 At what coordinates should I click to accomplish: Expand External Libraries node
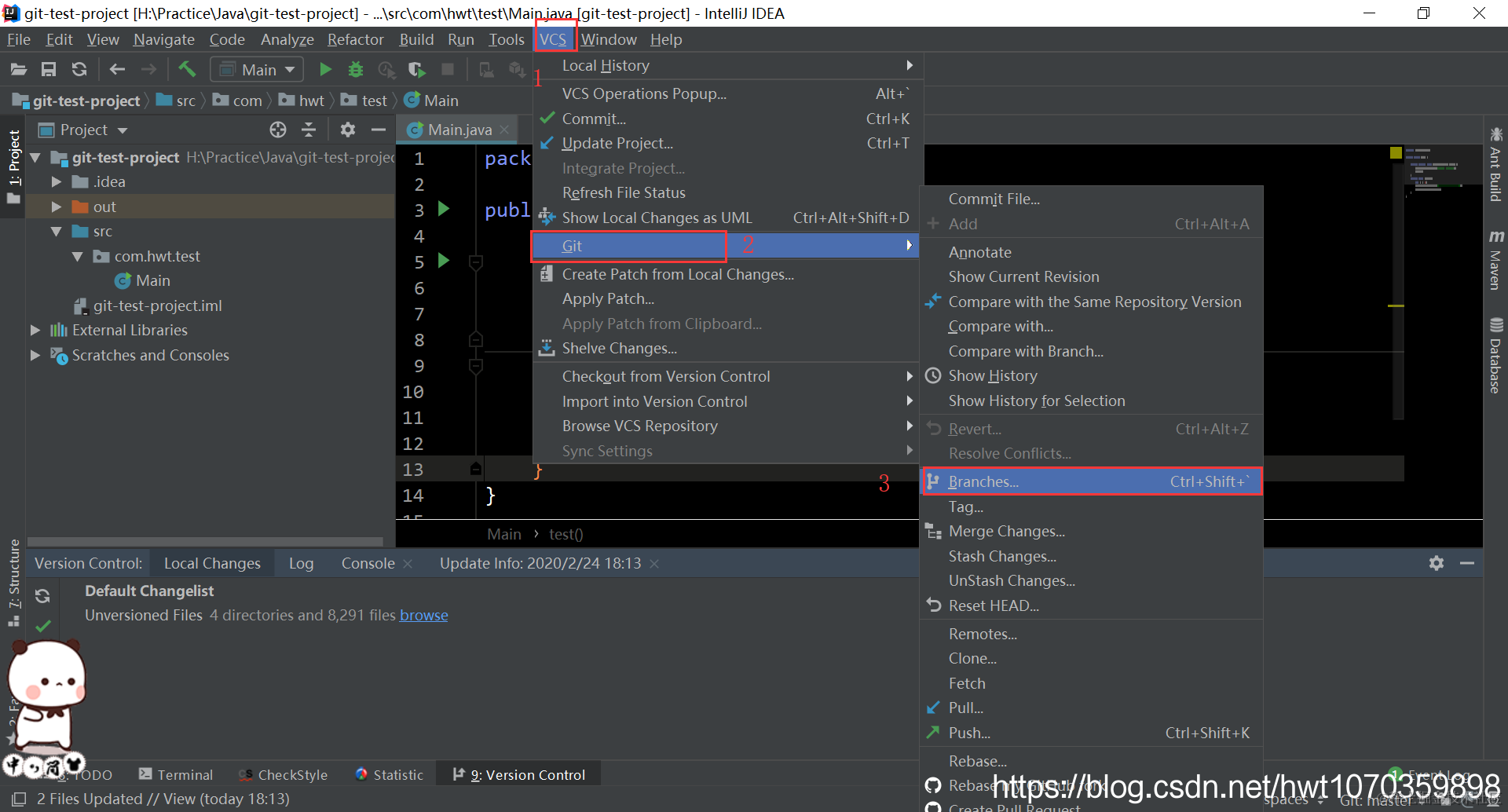[35, 331]
